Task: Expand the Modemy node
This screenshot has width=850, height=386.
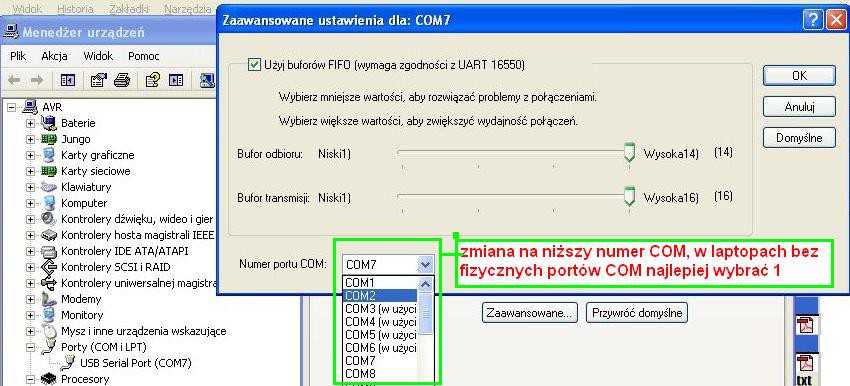Action: tap(30, 299)
